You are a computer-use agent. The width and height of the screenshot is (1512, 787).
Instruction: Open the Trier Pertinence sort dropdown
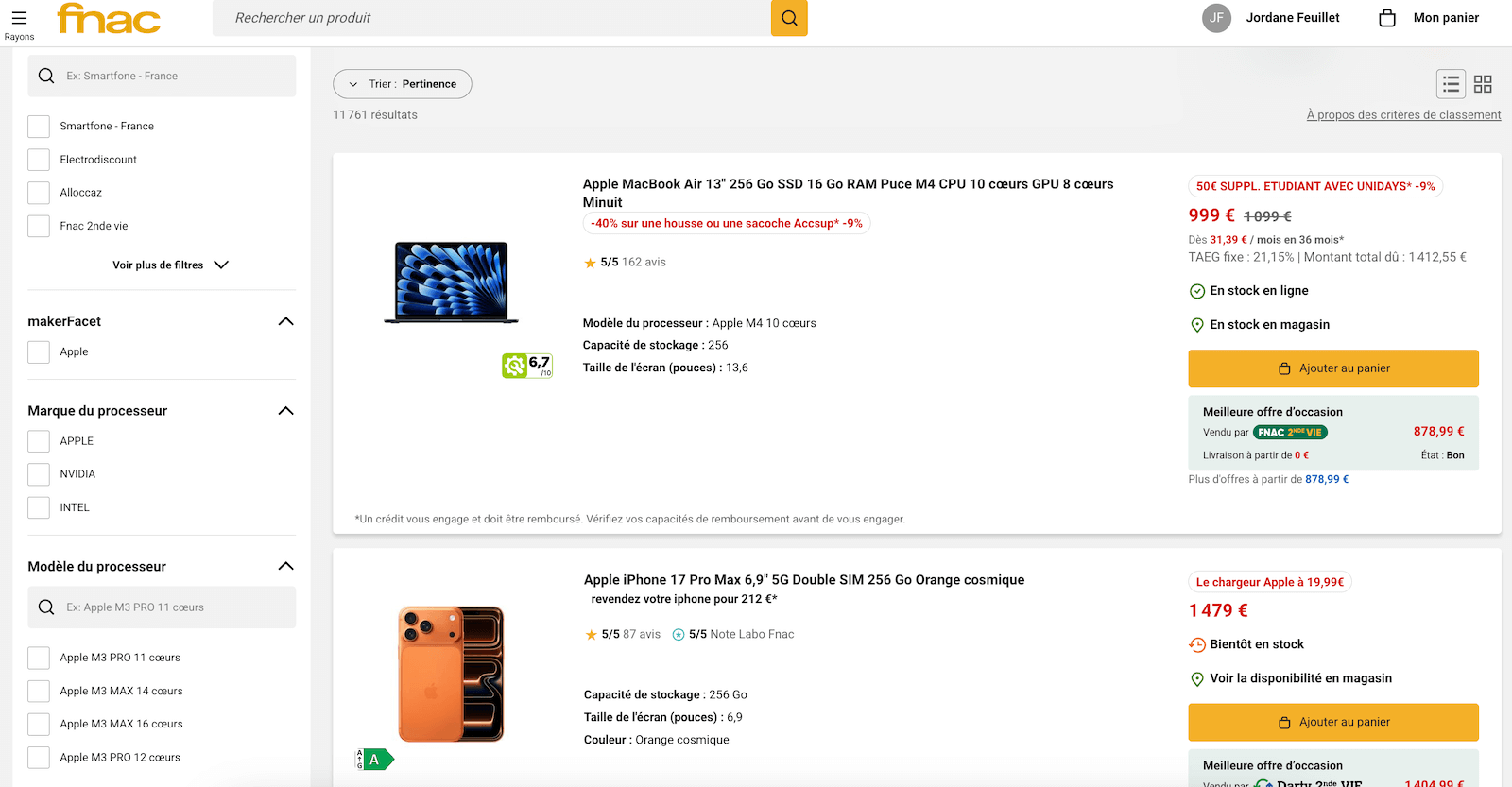[x=402, y=83]
